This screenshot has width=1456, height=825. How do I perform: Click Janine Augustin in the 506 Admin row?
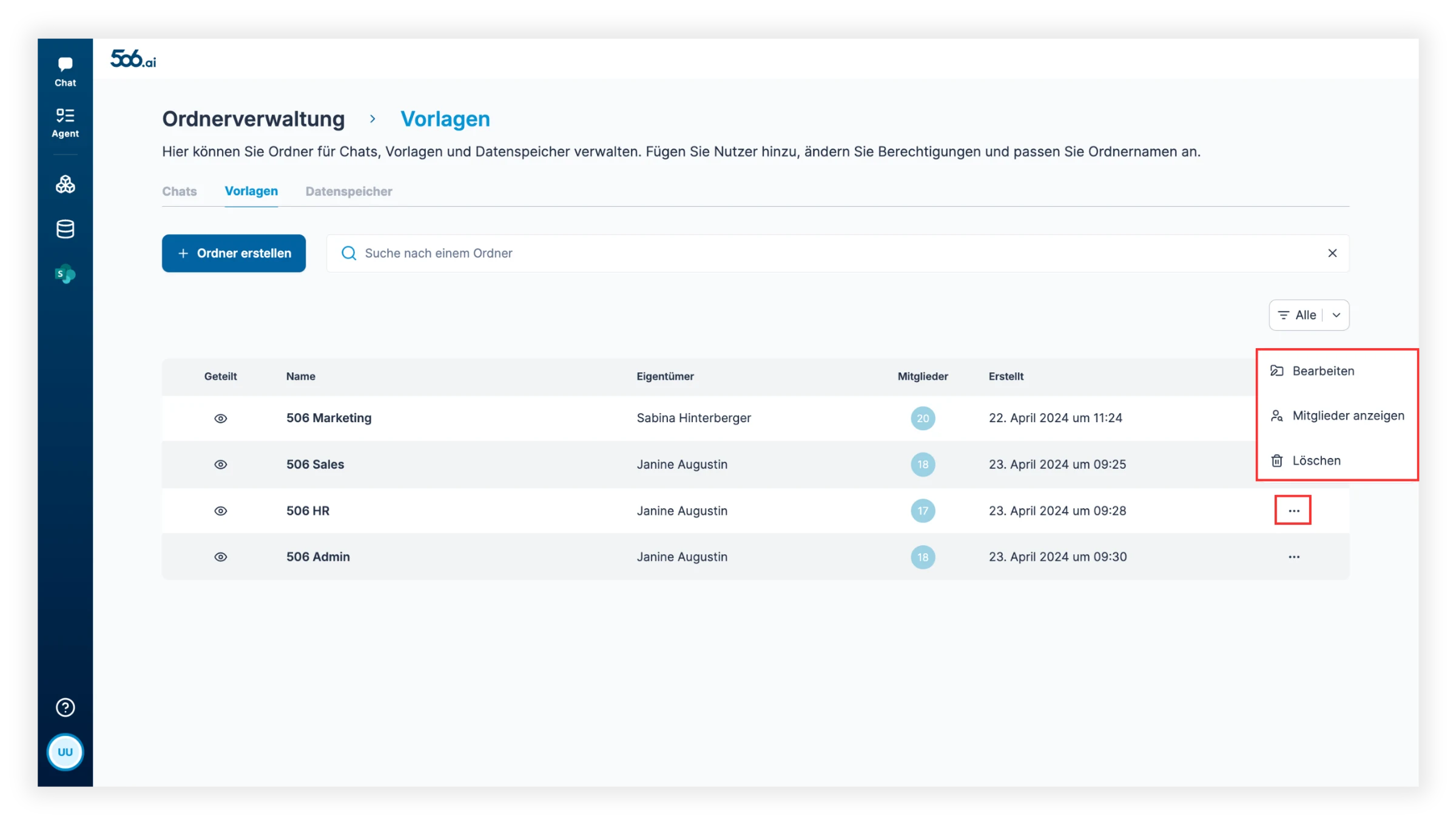(682, 557)
